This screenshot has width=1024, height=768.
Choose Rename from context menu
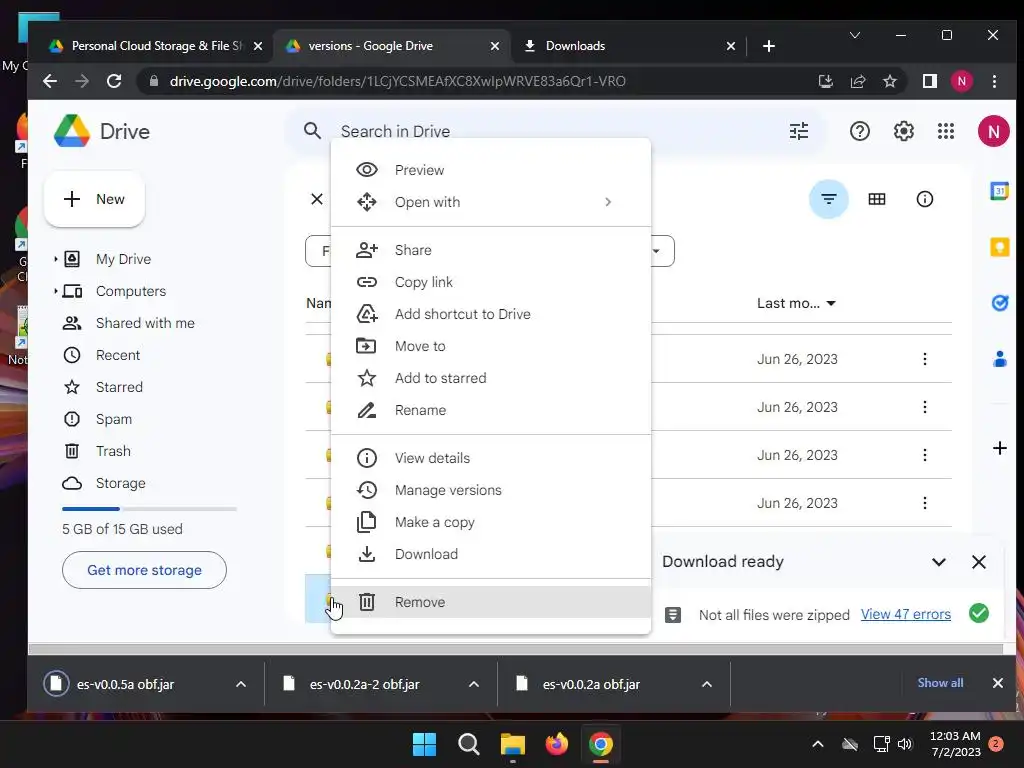point(490,410)
